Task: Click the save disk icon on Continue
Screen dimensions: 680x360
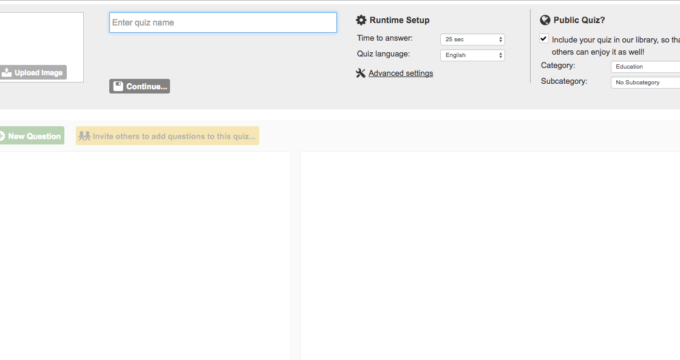Action: coord(118,86)
